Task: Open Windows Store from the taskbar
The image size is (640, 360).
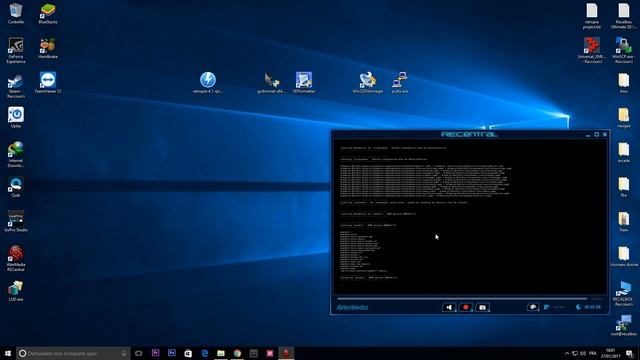Action: [x=188, y=353]
